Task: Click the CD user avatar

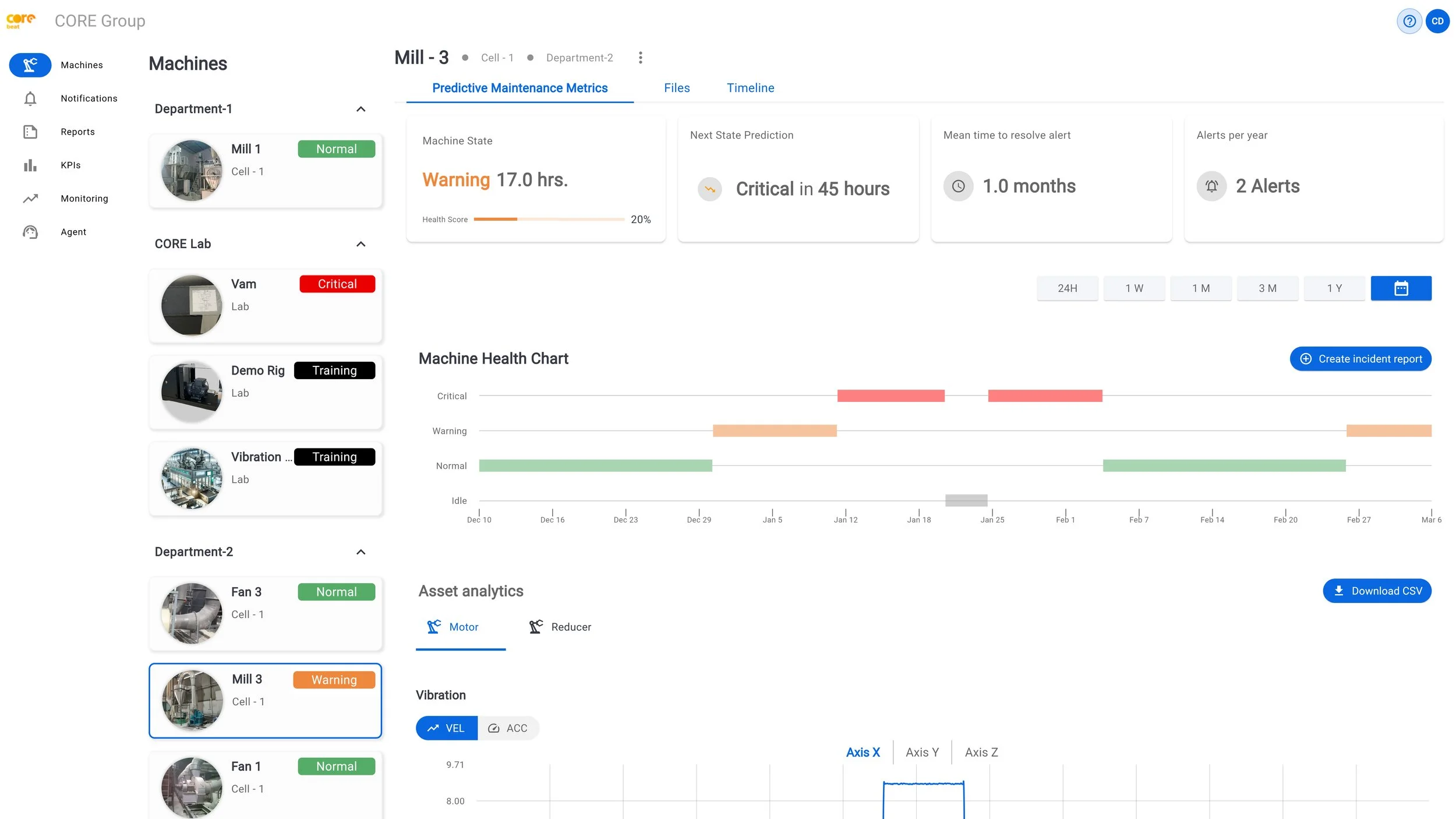Action: pyautogui.click(x=1437, y=22)
